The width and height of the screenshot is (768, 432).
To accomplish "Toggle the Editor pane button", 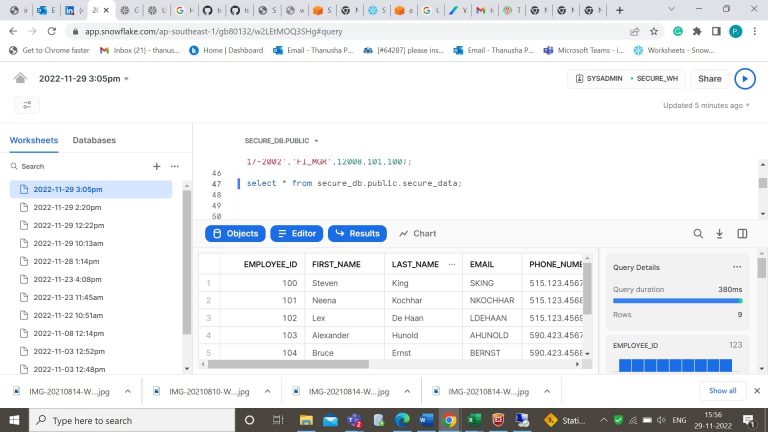I will click(296, 233).
